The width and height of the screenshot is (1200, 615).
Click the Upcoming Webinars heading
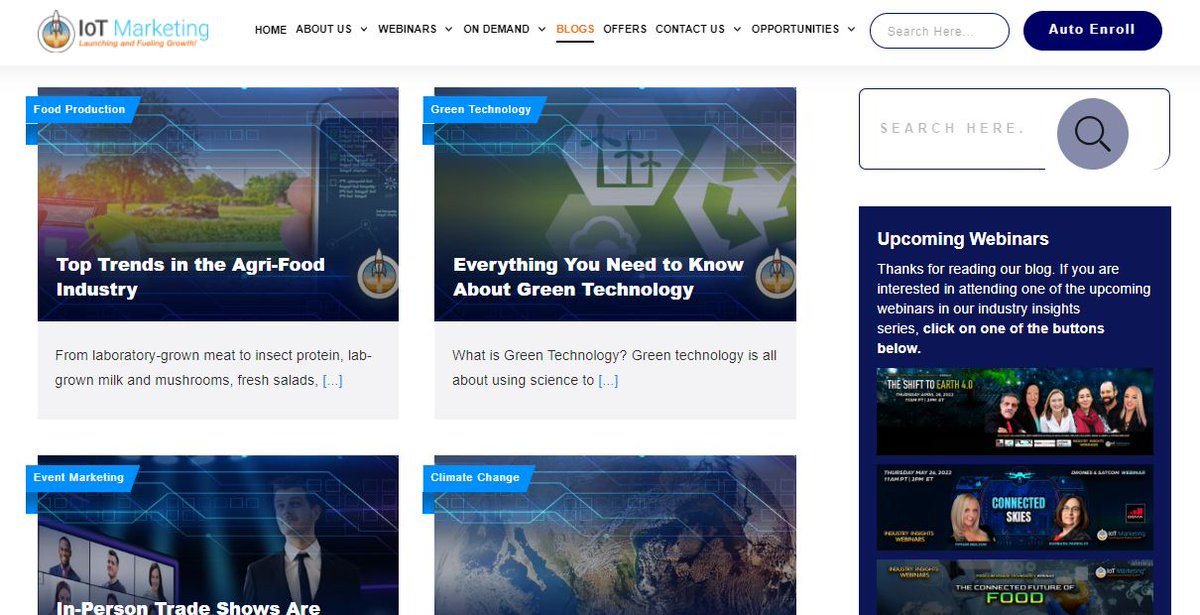963,239
